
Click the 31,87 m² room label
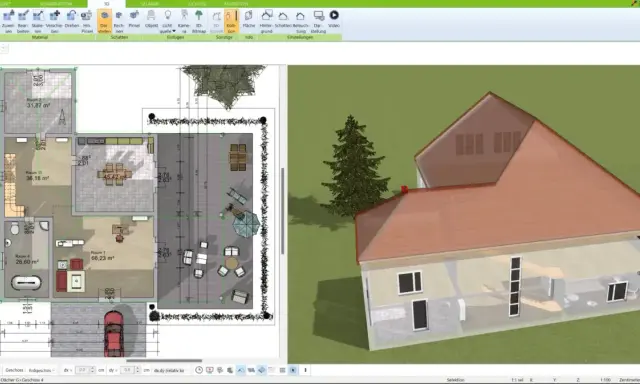[38, 105]
